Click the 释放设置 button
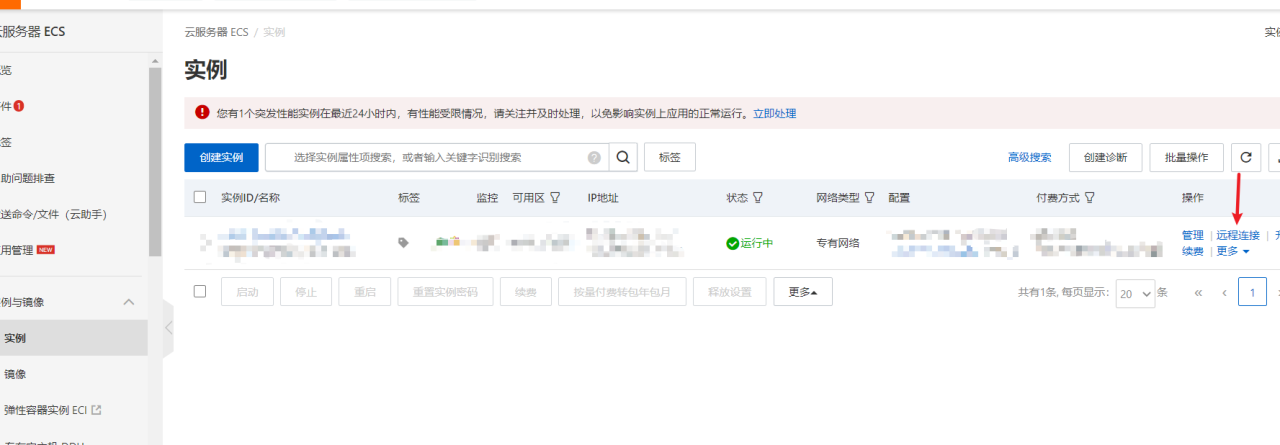The image size is (1280, 445). pyautogui.click(x=730, y=292)
